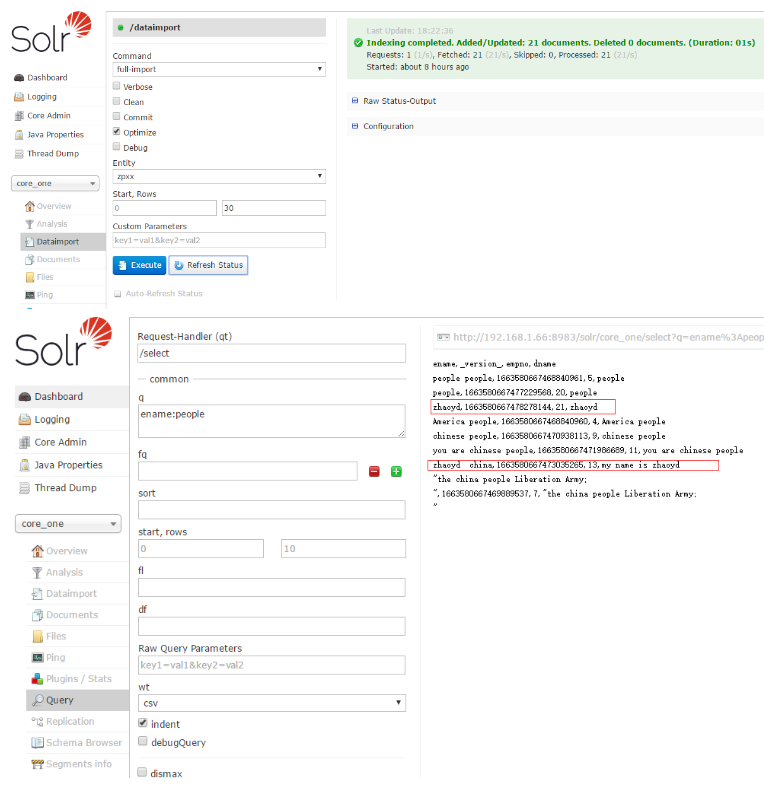The width and height of the screenshot is (764, 788).
Task: Toggle Auto-Refresh Status checkbox
Action: [x=118, y=293]
